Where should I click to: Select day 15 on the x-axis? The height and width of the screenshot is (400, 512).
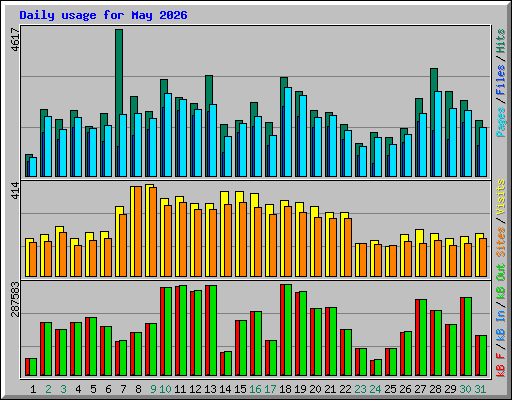tap(240, 389)
